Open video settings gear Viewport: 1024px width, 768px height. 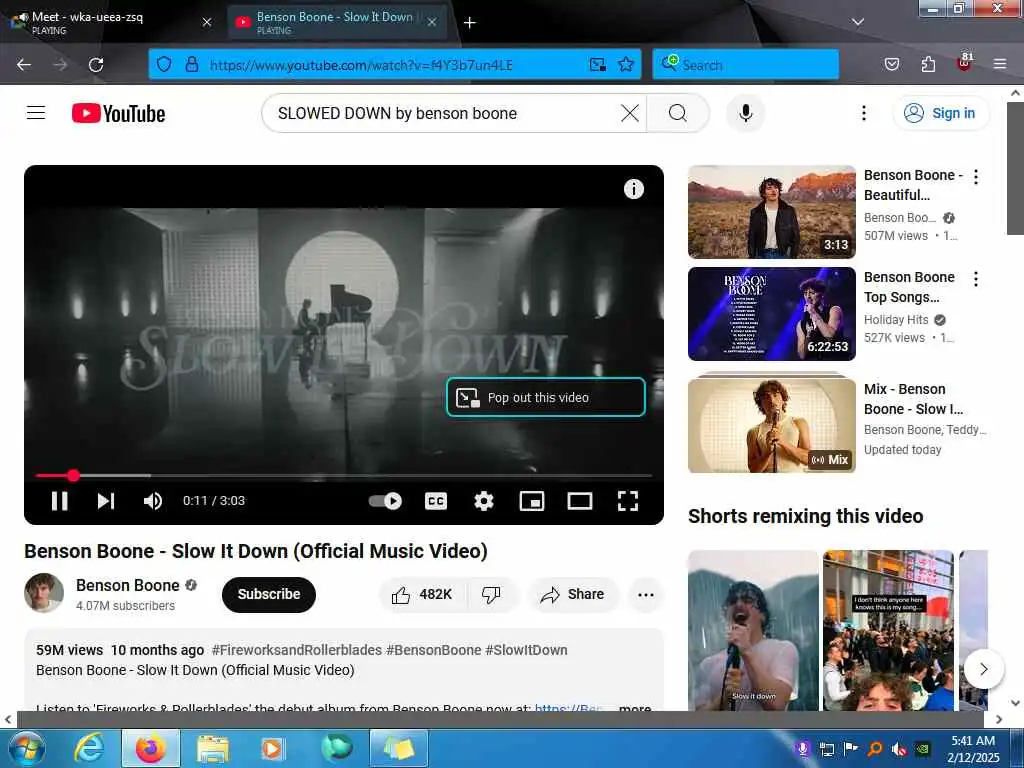tap(483, 501)
